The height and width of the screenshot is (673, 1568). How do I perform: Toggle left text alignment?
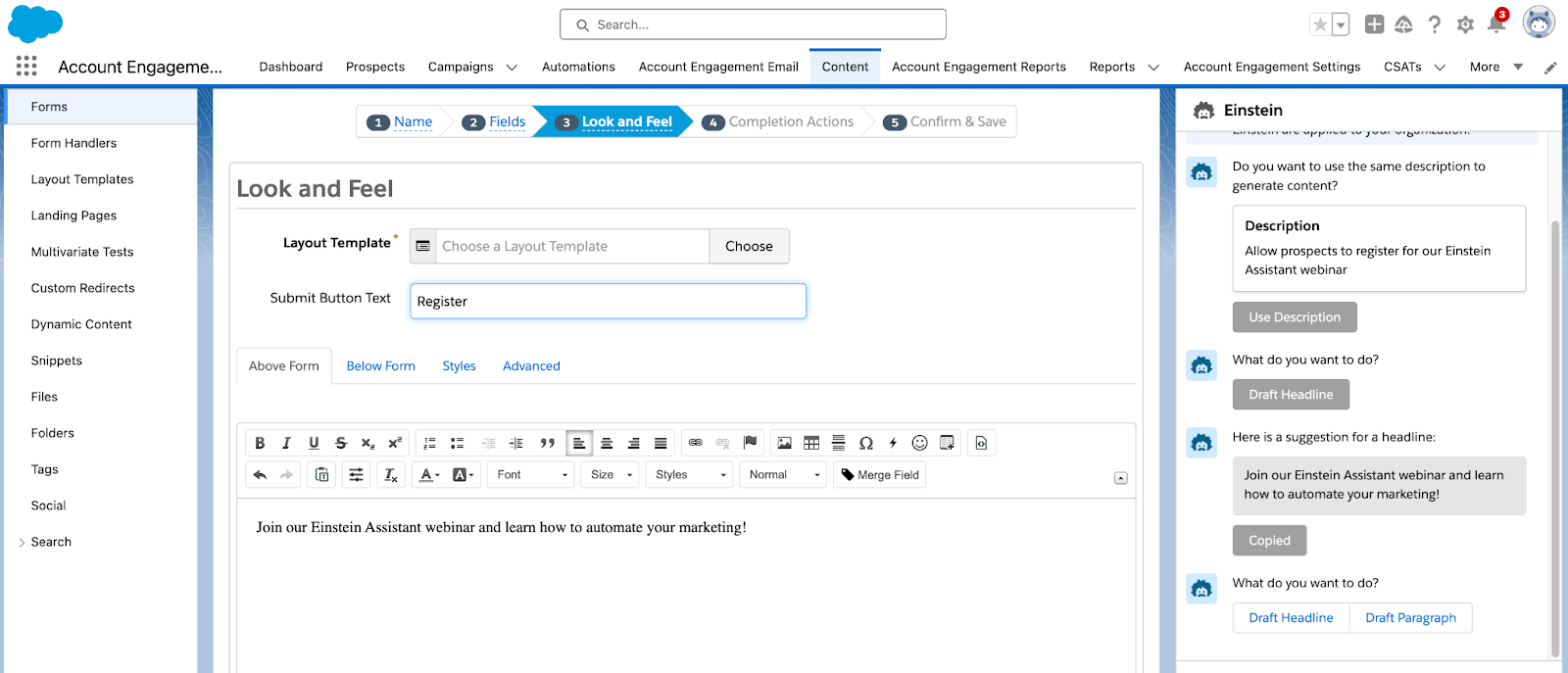click(x=579, y=443)
